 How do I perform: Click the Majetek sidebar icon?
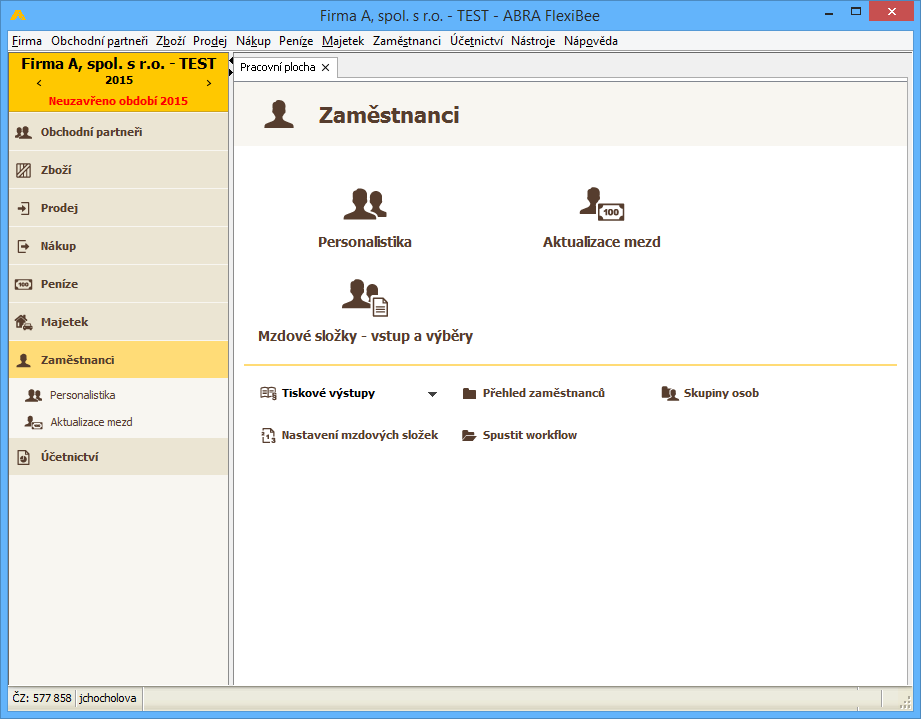point(23,322)
